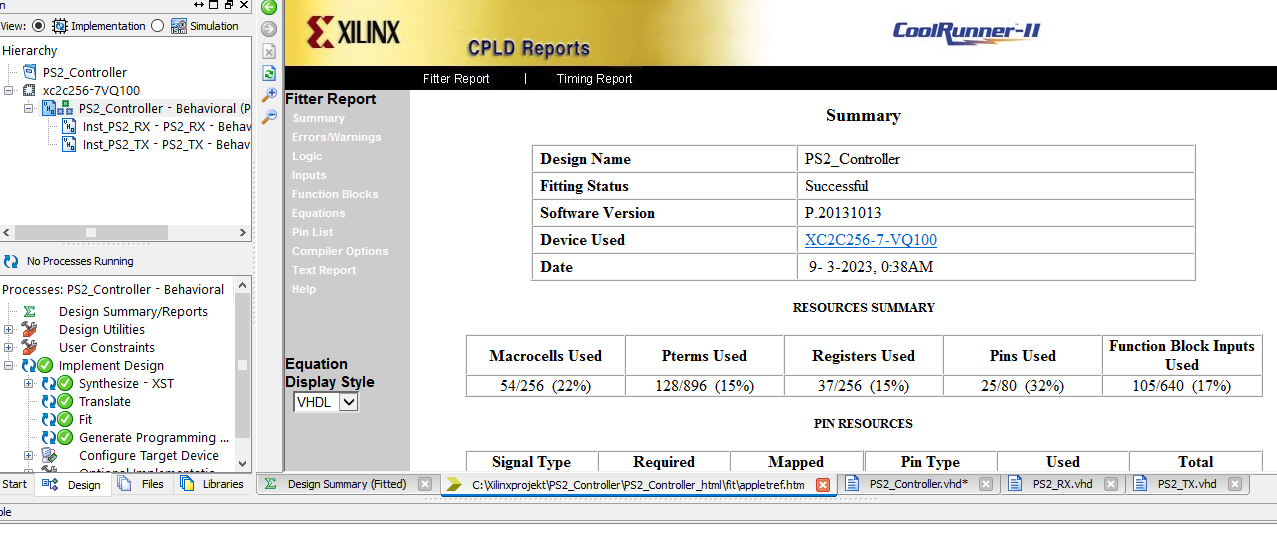Click the green back arrow icon
Viewport: 1277px width, 541px height.
click(268, 7)
